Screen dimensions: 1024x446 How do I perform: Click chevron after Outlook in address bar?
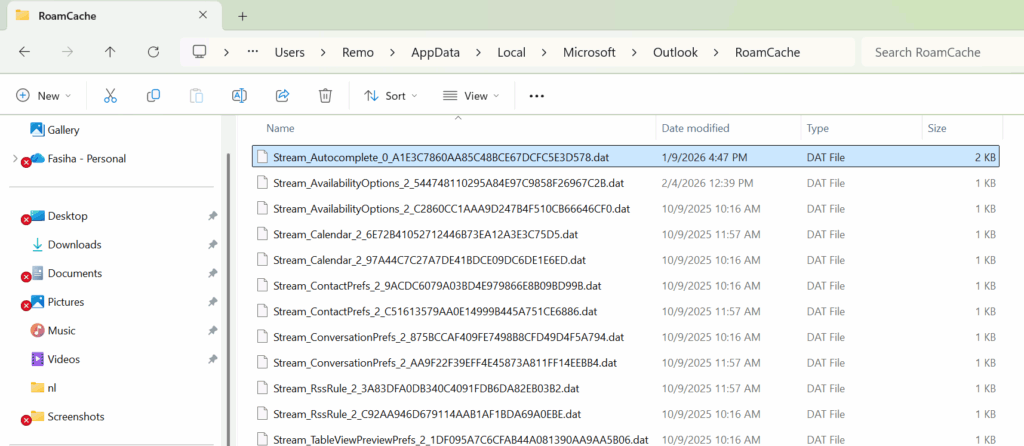click(x=716, y=53)
